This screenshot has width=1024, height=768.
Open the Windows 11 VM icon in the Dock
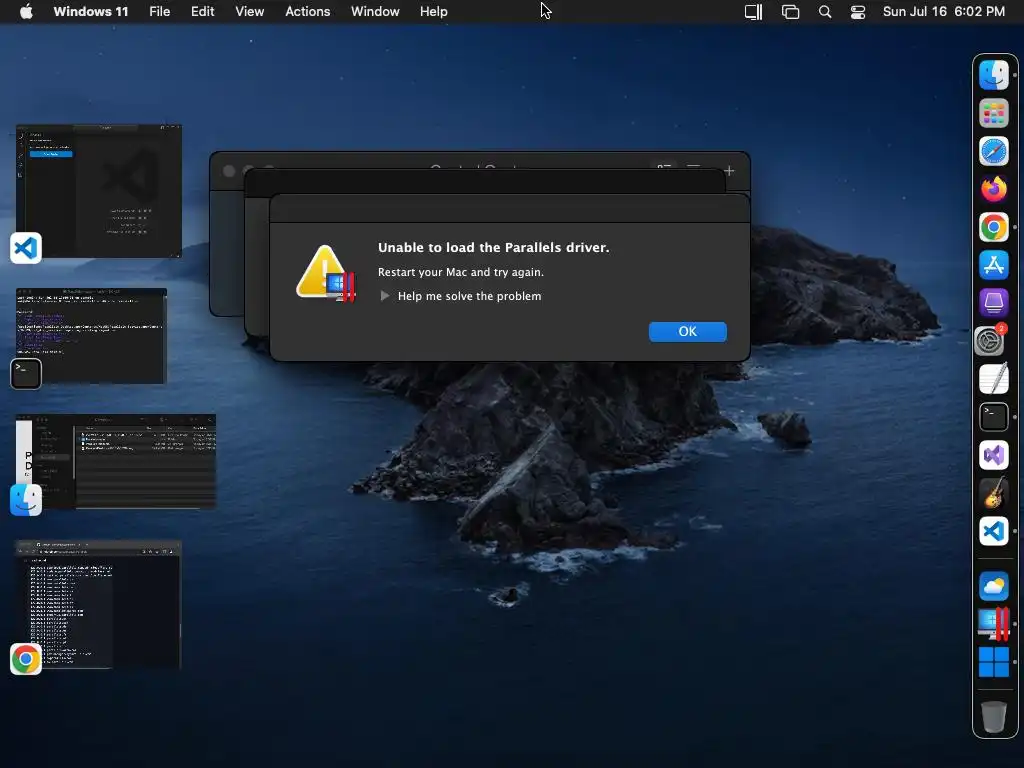994,662
